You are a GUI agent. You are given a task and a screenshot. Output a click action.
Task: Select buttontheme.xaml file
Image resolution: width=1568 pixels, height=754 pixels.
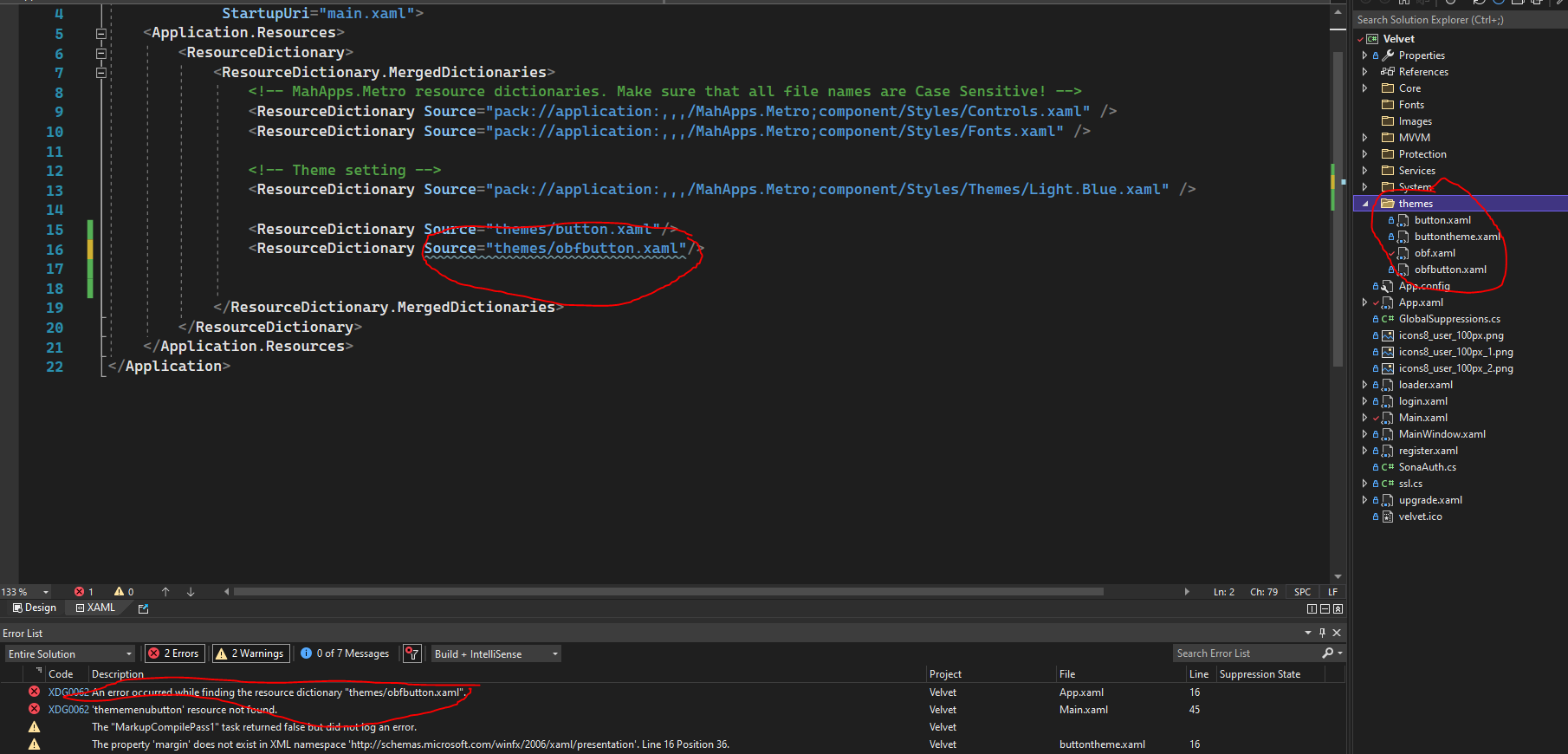point(1457,237)
